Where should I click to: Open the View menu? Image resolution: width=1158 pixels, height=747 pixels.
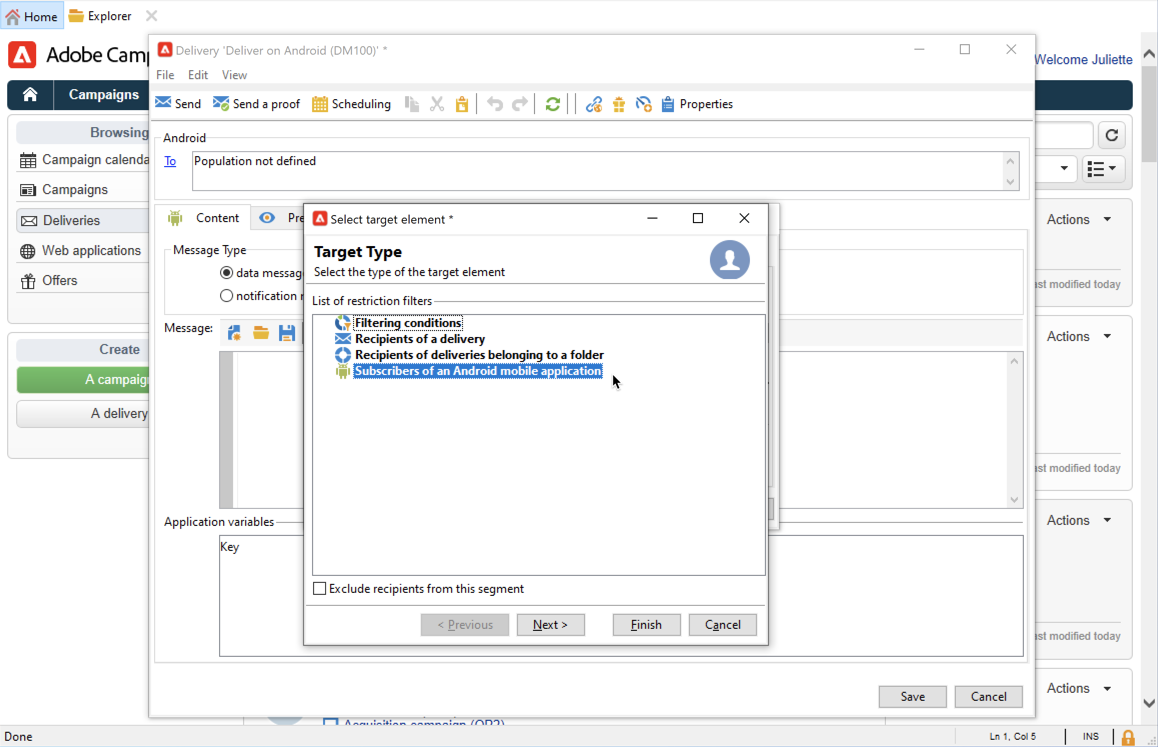(234, 75)
